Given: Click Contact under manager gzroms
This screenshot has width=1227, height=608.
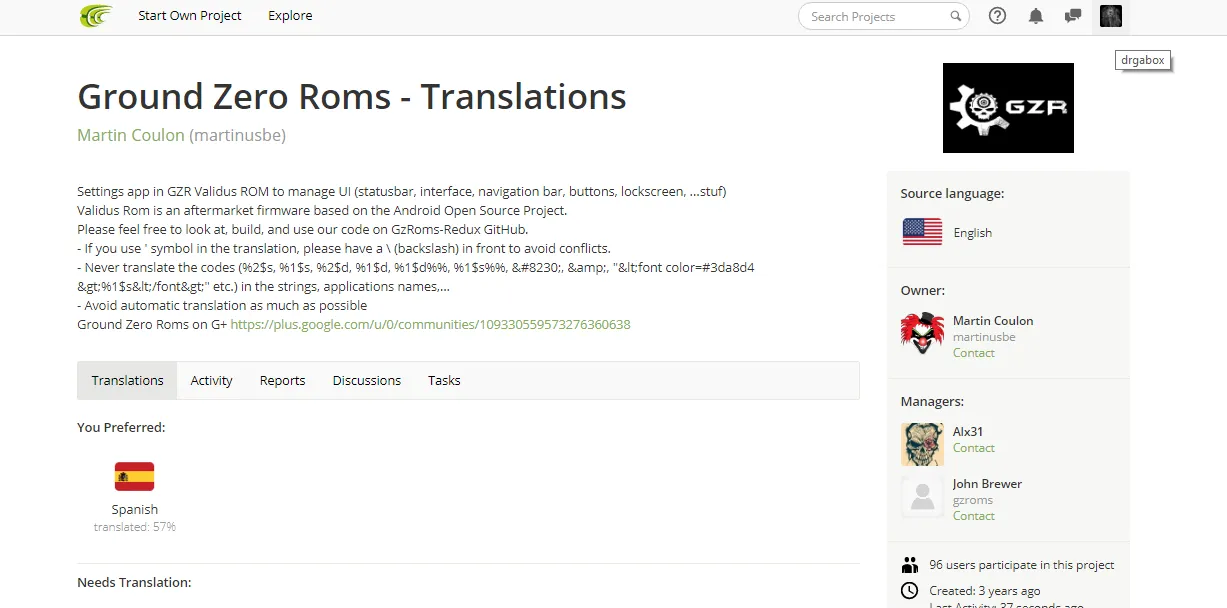Looking at the screenshot, I should [x=974, y=516].
